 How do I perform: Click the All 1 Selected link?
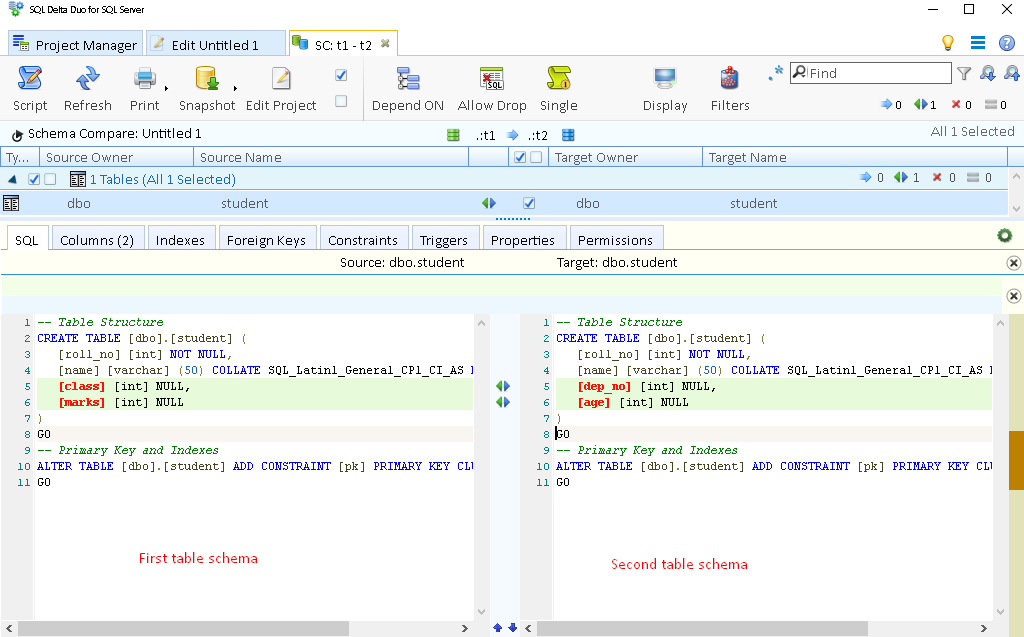[x=970, y=130]
